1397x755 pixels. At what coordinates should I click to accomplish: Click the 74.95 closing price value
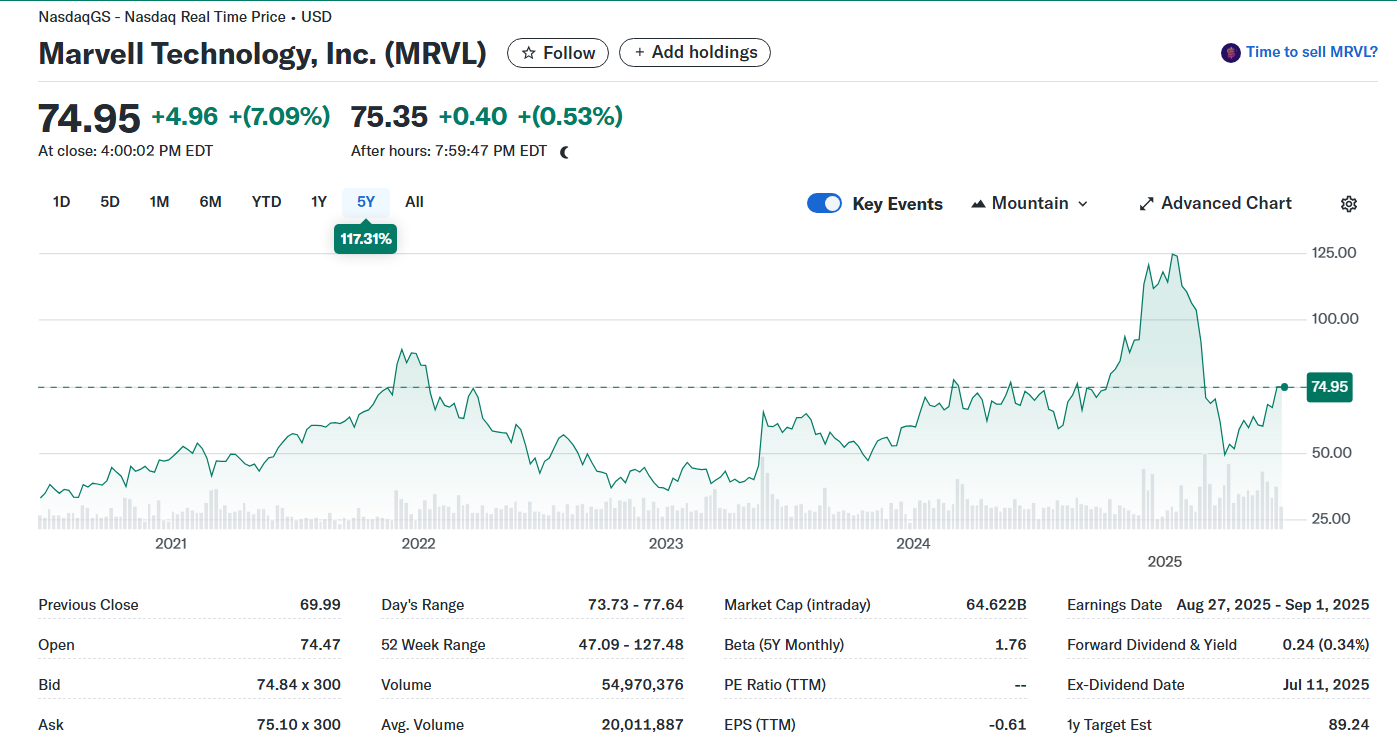coord(89,118)
